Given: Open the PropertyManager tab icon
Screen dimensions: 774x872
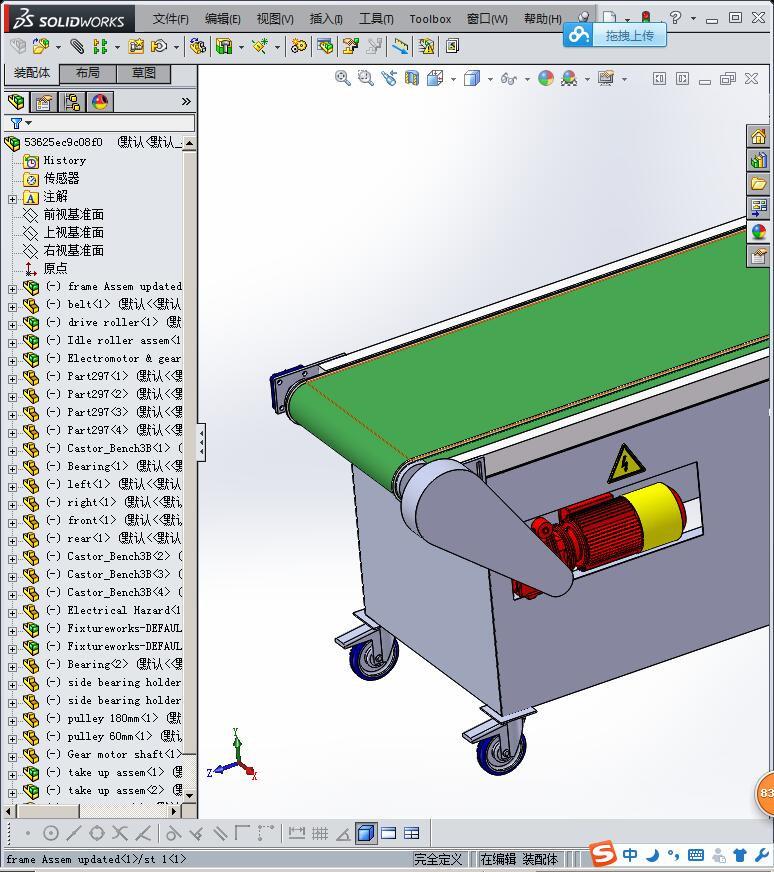Looking at the screenshot, I should tap(43, 102).
